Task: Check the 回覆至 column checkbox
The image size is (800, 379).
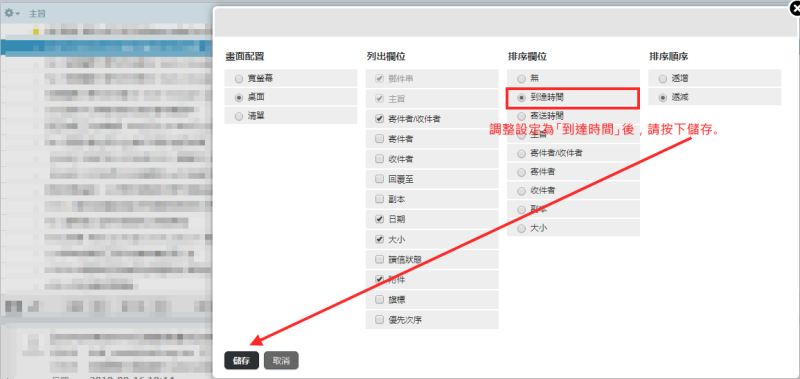Action: [x=379, y=179]
